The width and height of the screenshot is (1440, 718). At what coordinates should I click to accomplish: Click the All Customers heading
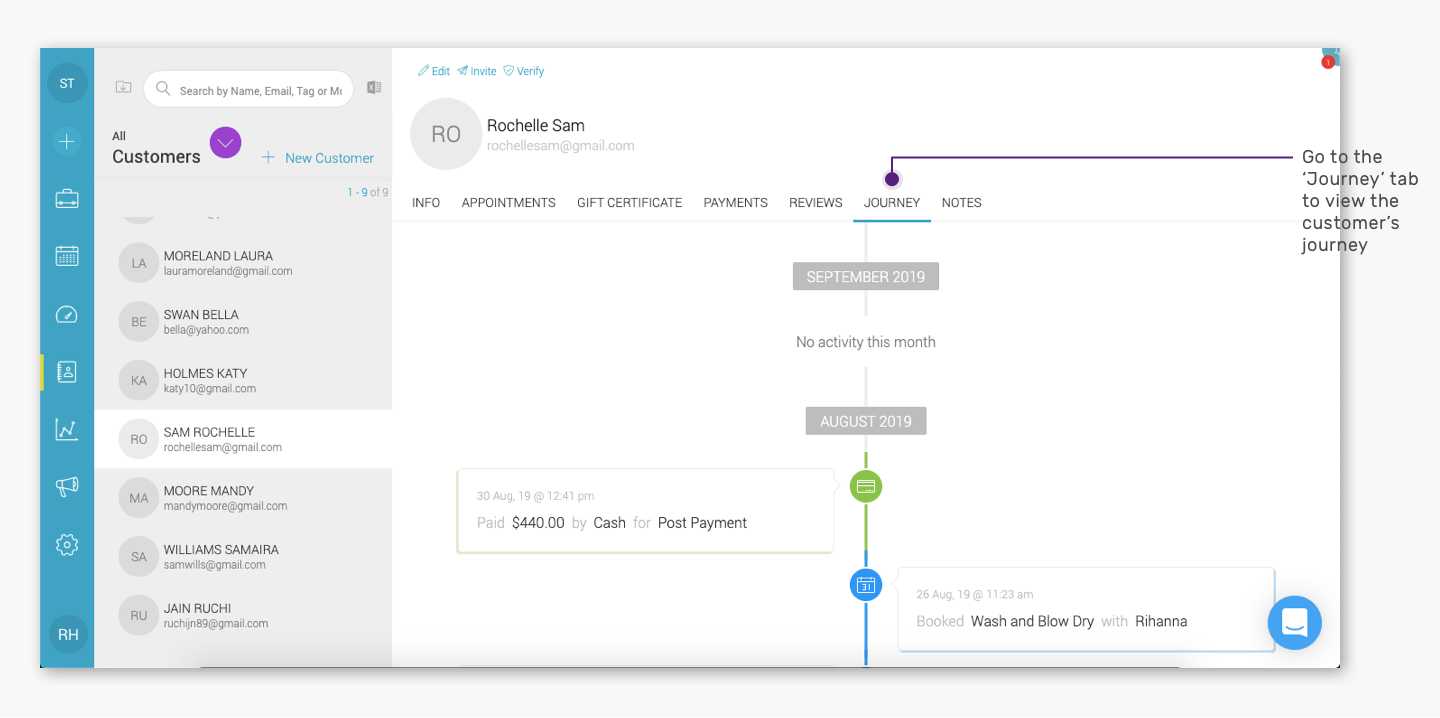pos(156,148)
